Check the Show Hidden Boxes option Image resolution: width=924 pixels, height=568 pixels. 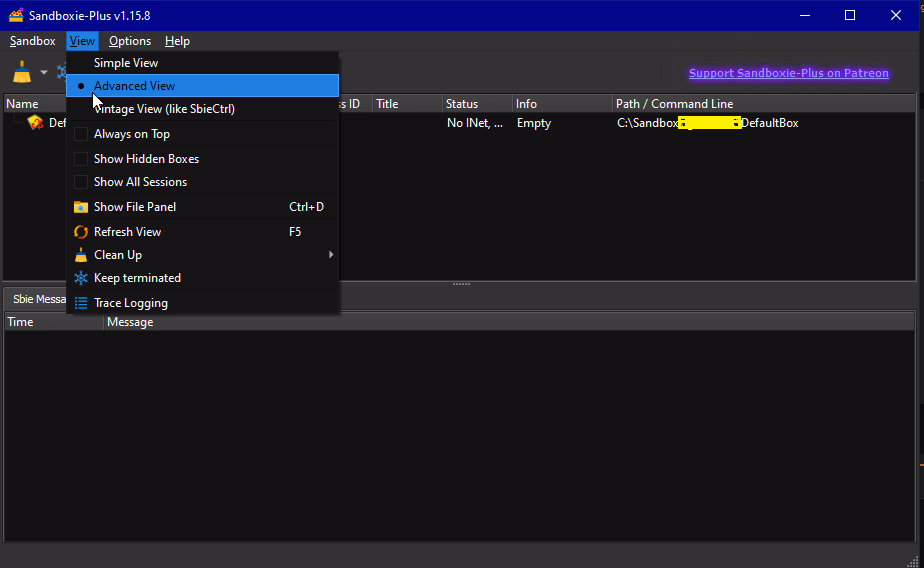[81, 159]
